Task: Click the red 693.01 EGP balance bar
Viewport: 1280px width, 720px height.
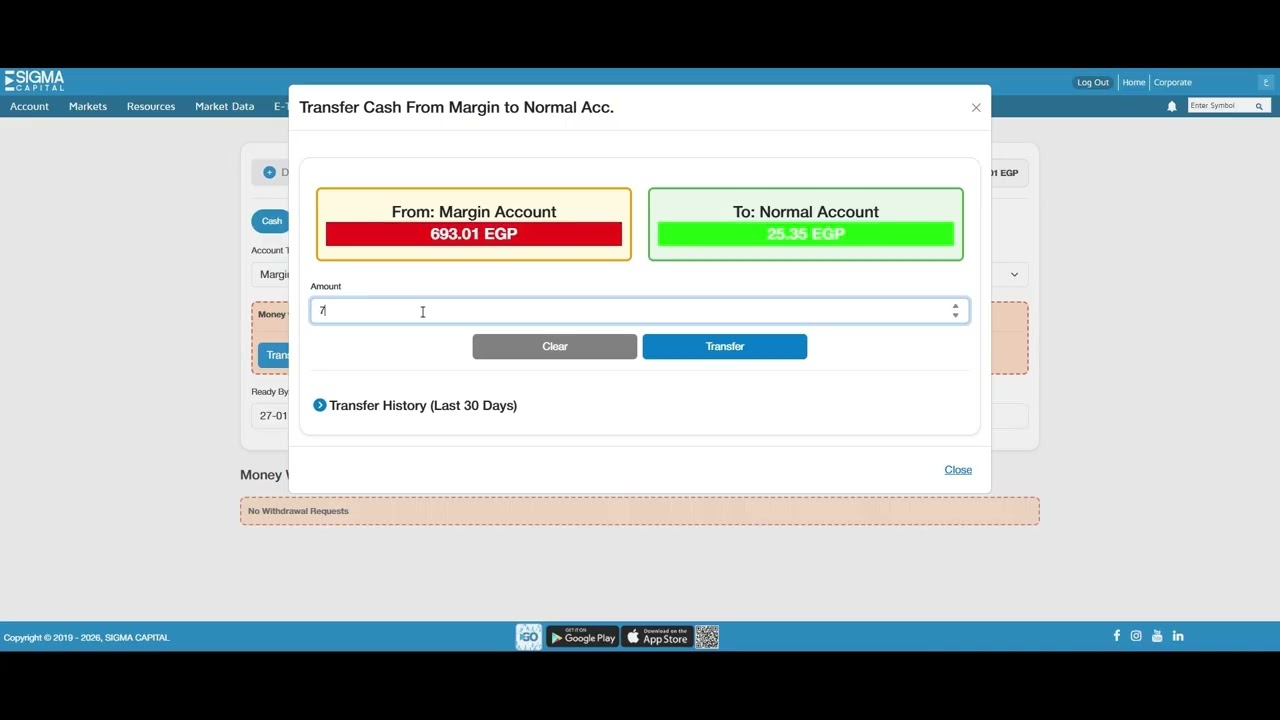Action: click(x=474, y=234)
